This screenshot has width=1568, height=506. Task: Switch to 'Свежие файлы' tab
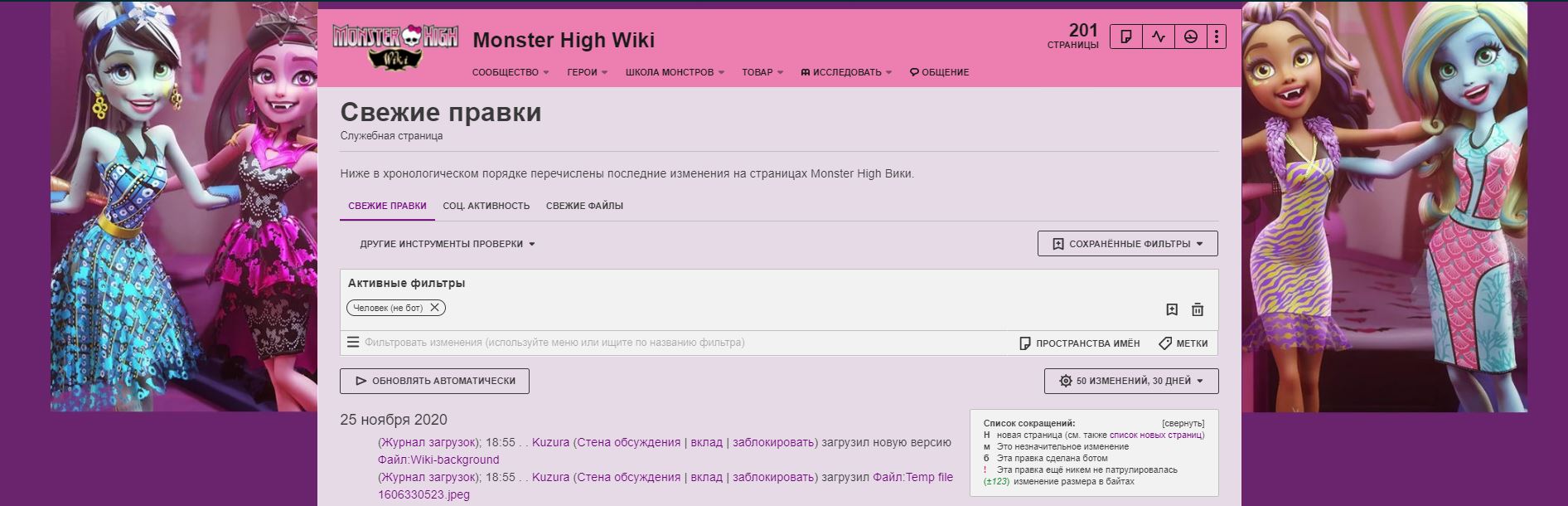click(584, 206)
